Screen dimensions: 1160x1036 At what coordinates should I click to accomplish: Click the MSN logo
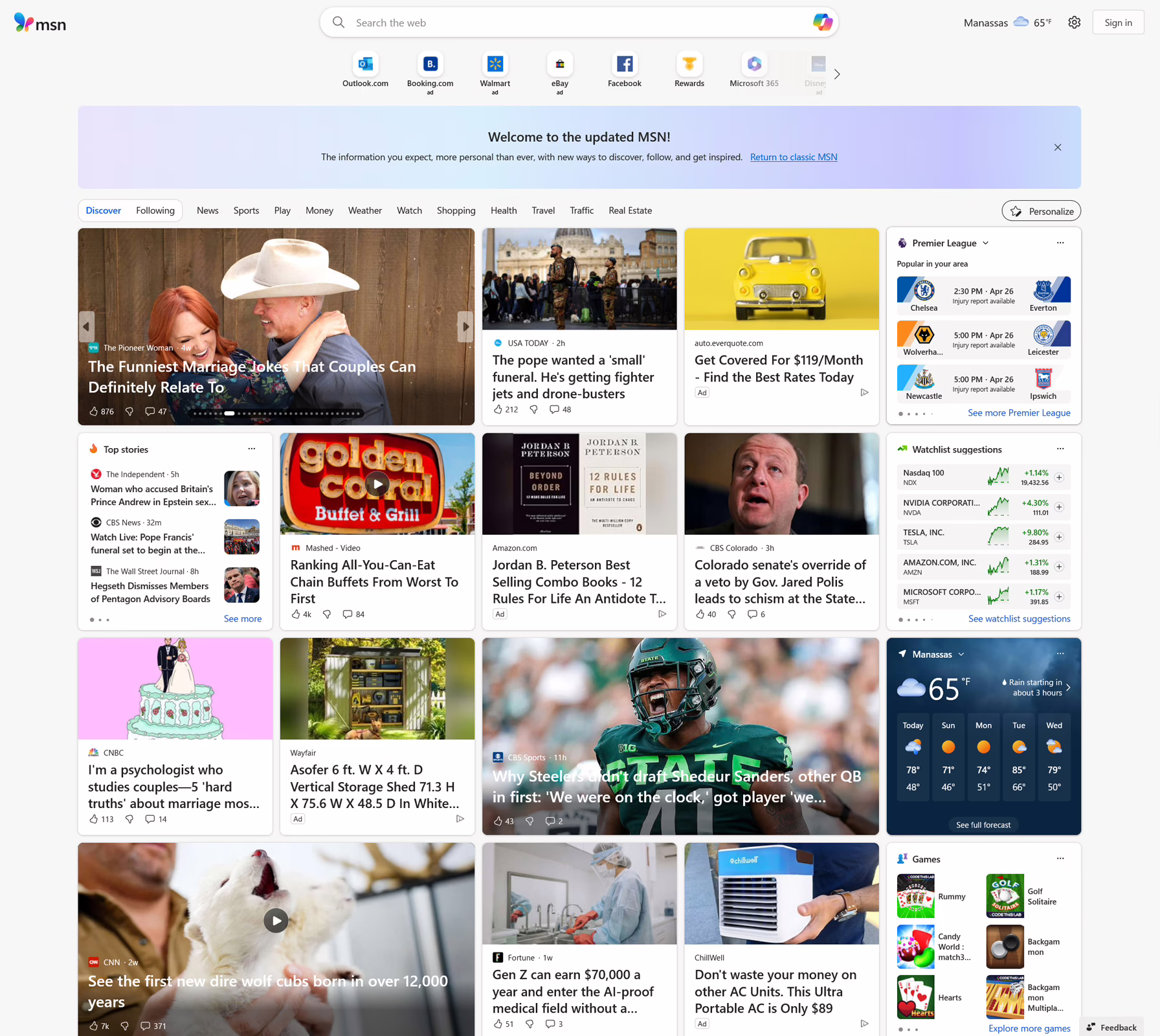coord(40,23)
